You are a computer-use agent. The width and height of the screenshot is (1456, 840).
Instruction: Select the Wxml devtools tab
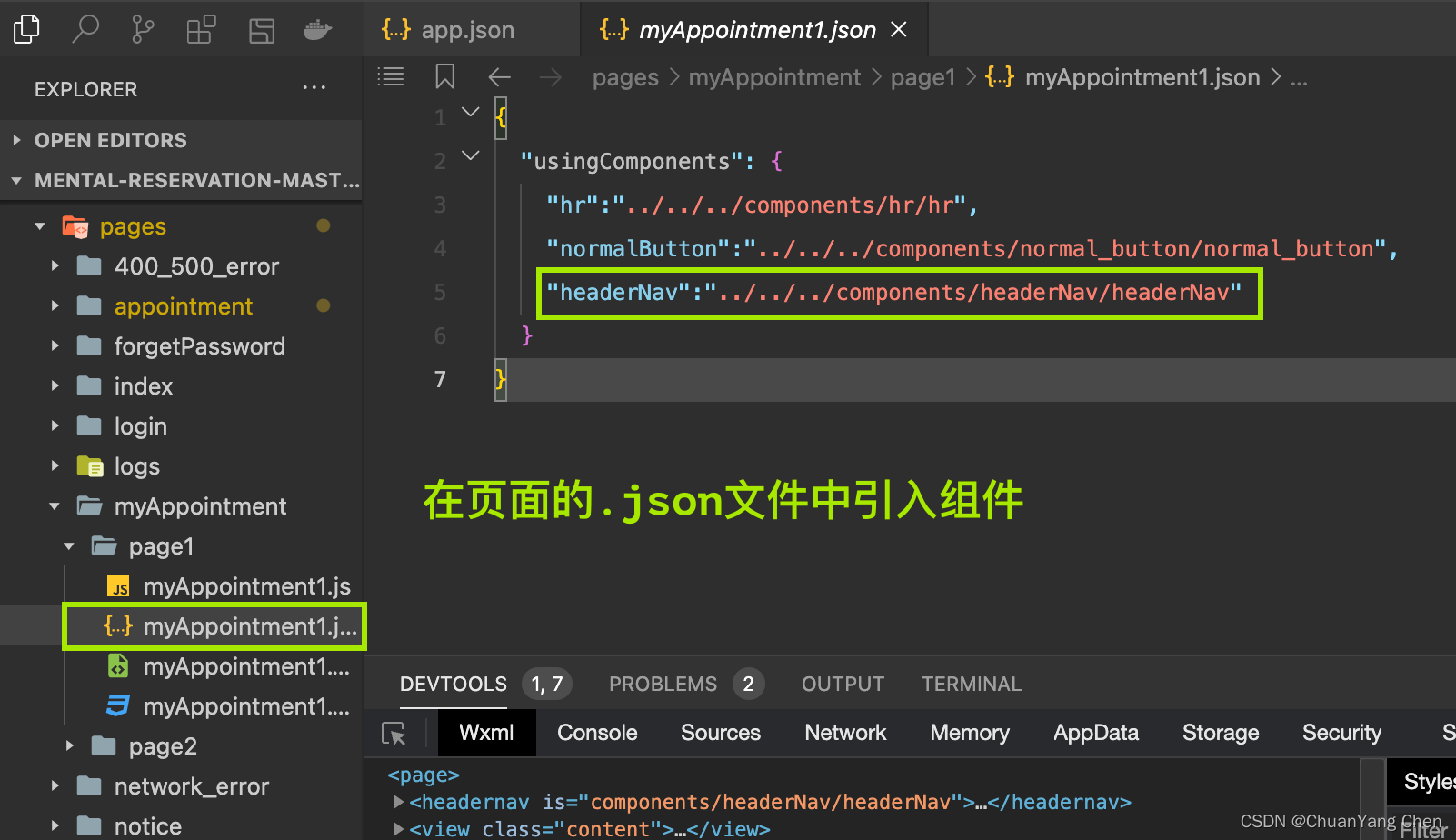pos(486,733)
